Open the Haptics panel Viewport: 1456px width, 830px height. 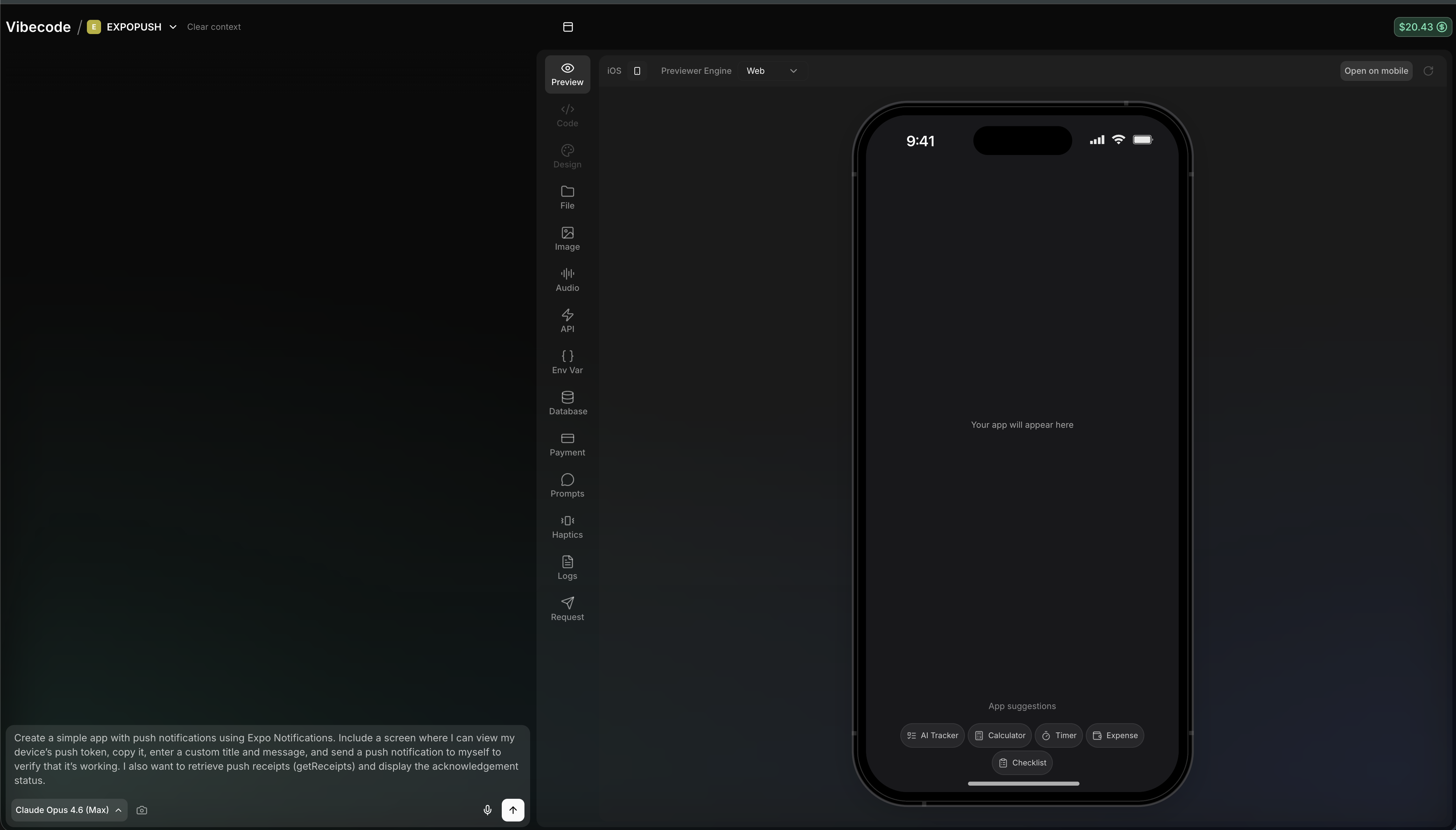566,526
